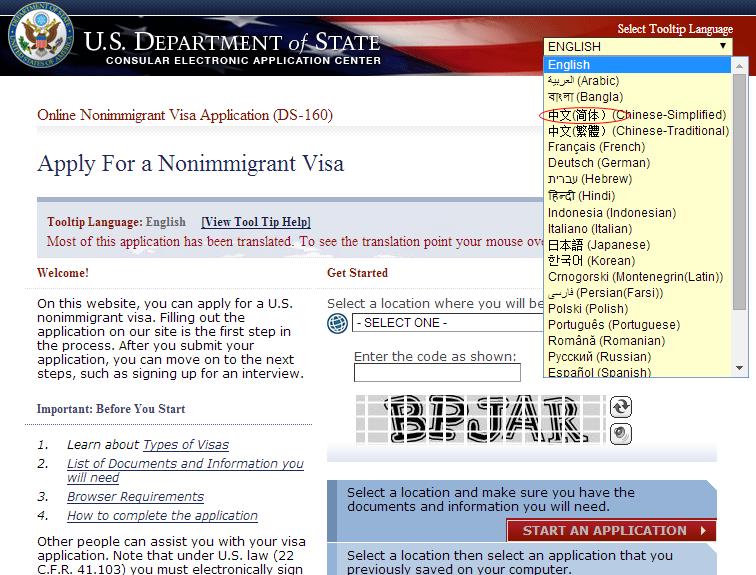Click Consular Electronic Application Center subtitle
The height and width of the screenshot is (575, 756).
click(243, 60)
